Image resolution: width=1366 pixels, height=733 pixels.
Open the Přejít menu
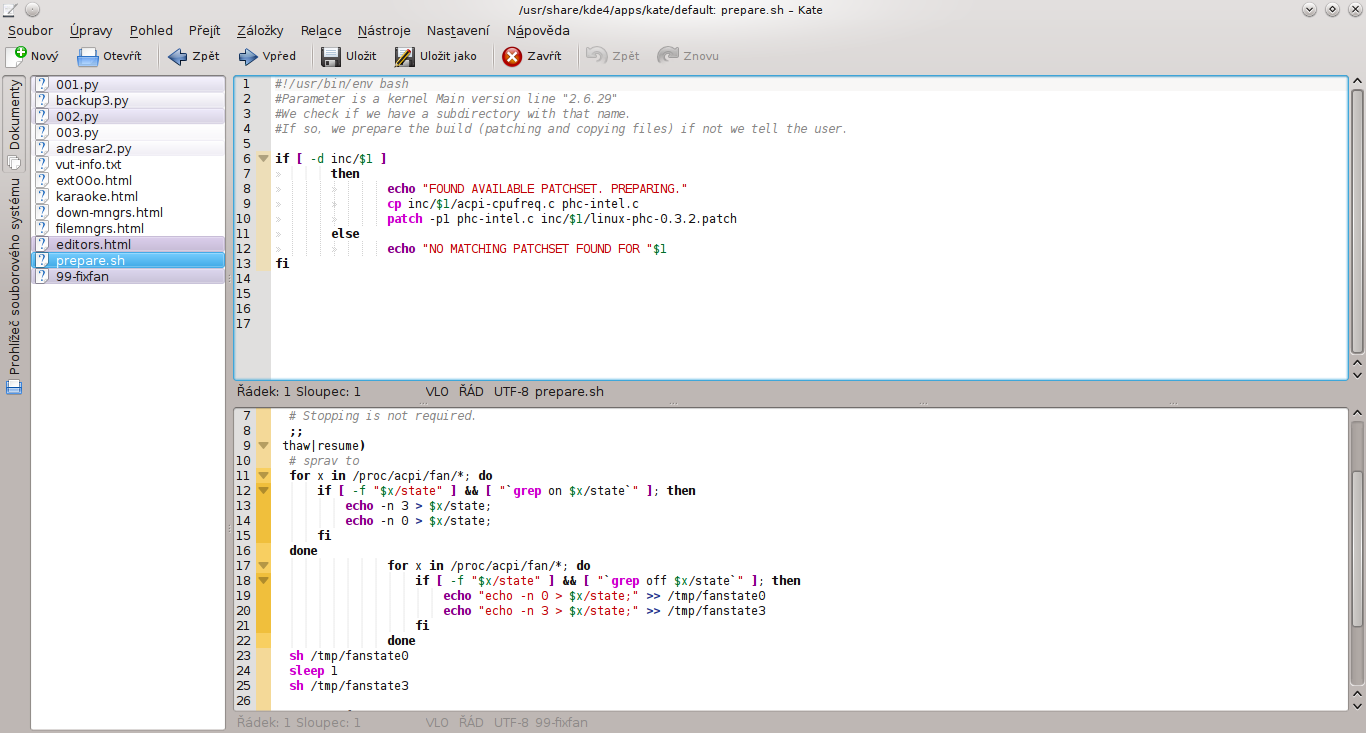tap(203, 30)
